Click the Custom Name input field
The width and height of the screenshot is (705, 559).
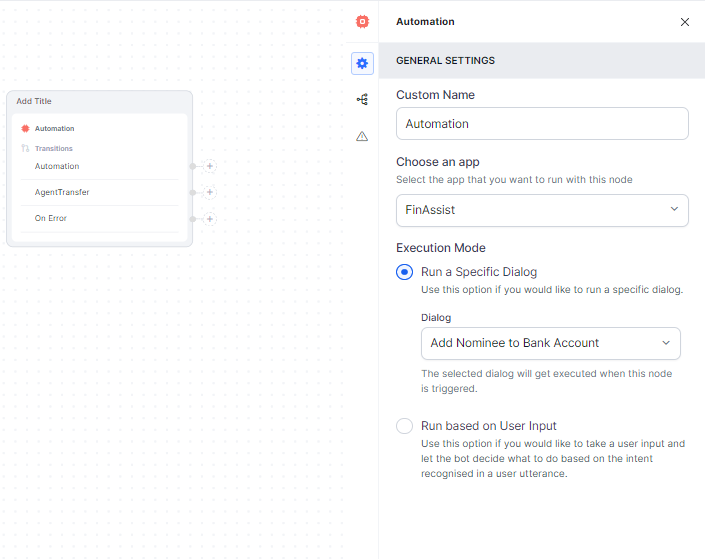point(542,124)
